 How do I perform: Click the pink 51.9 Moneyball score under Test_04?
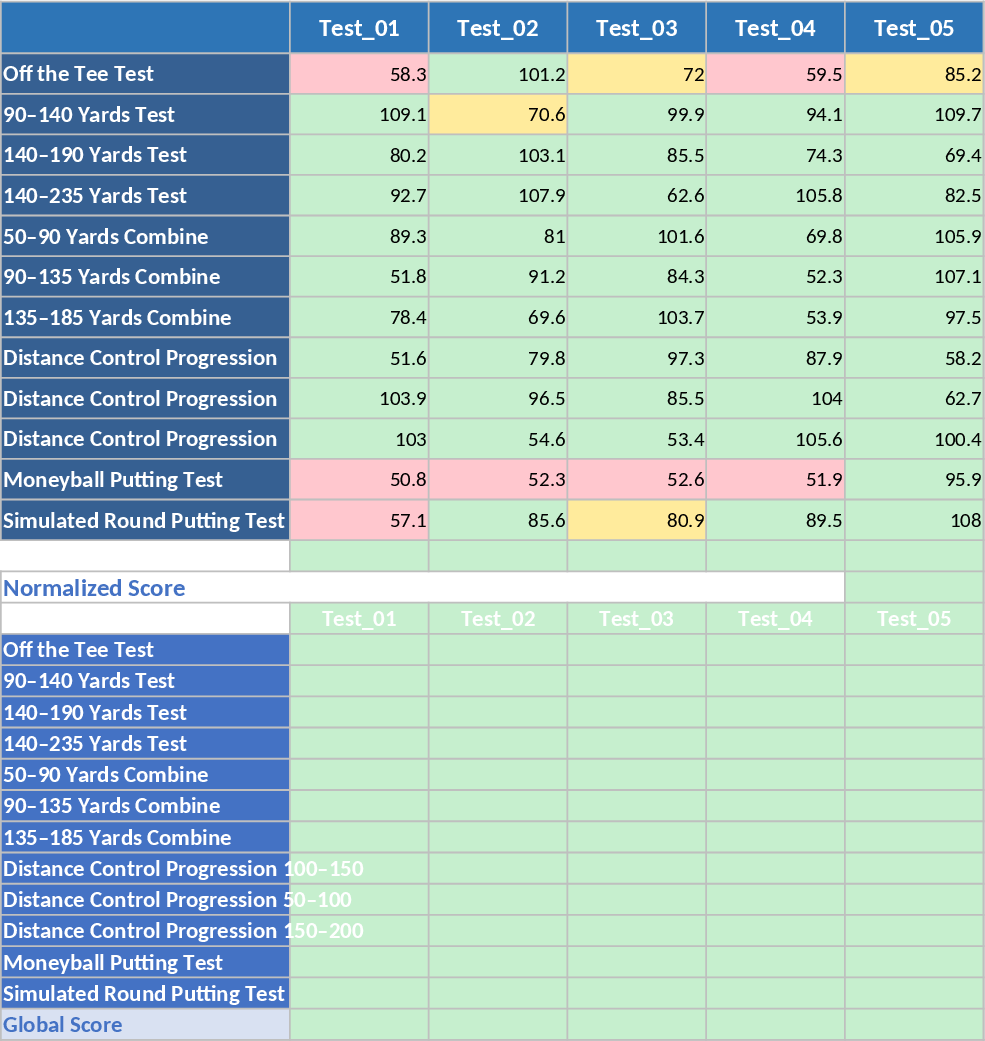(x=775, y=479)
